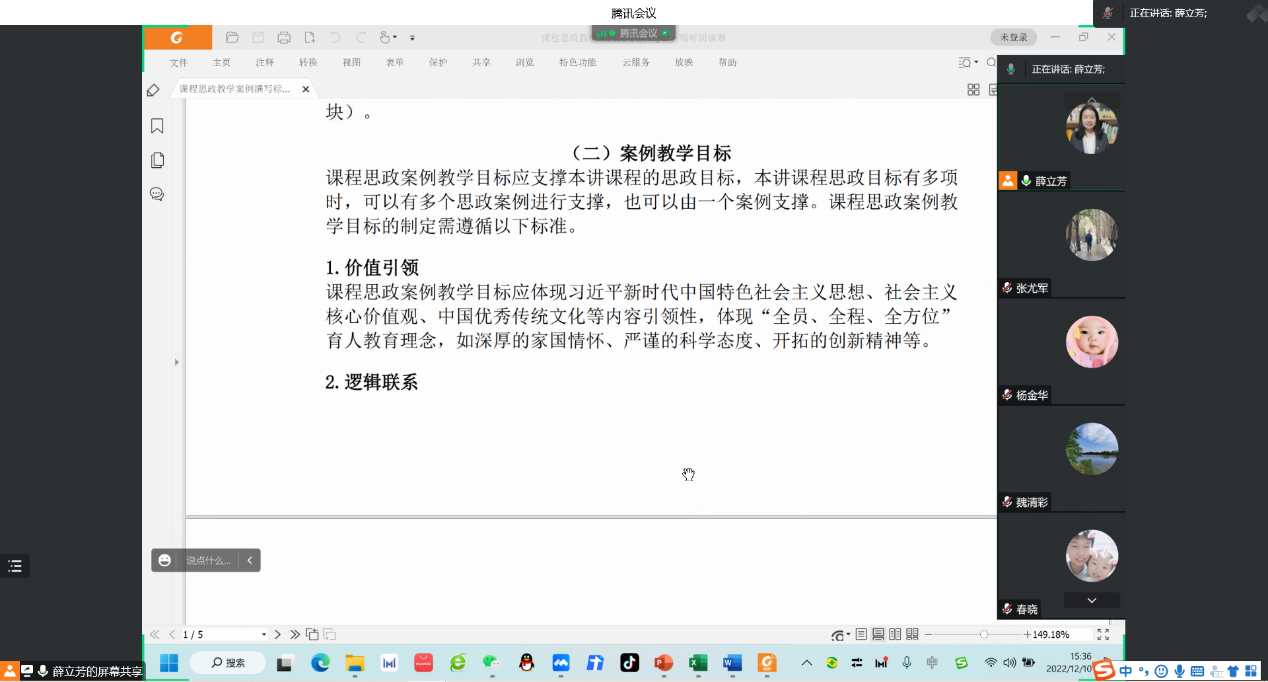The height and width of the screenshot is (682, 1268).
Task: Open the comments panel in the sidebar
Action: [157, 194]
